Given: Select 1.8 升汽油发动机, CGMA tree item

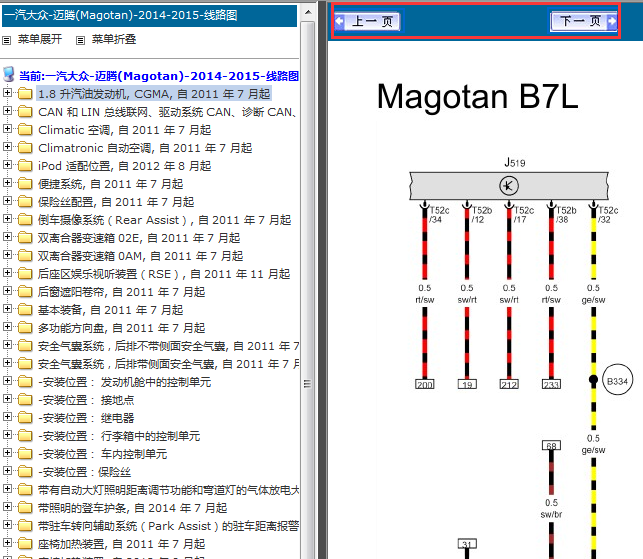Looking at the screenshot, I should point(154,94).
